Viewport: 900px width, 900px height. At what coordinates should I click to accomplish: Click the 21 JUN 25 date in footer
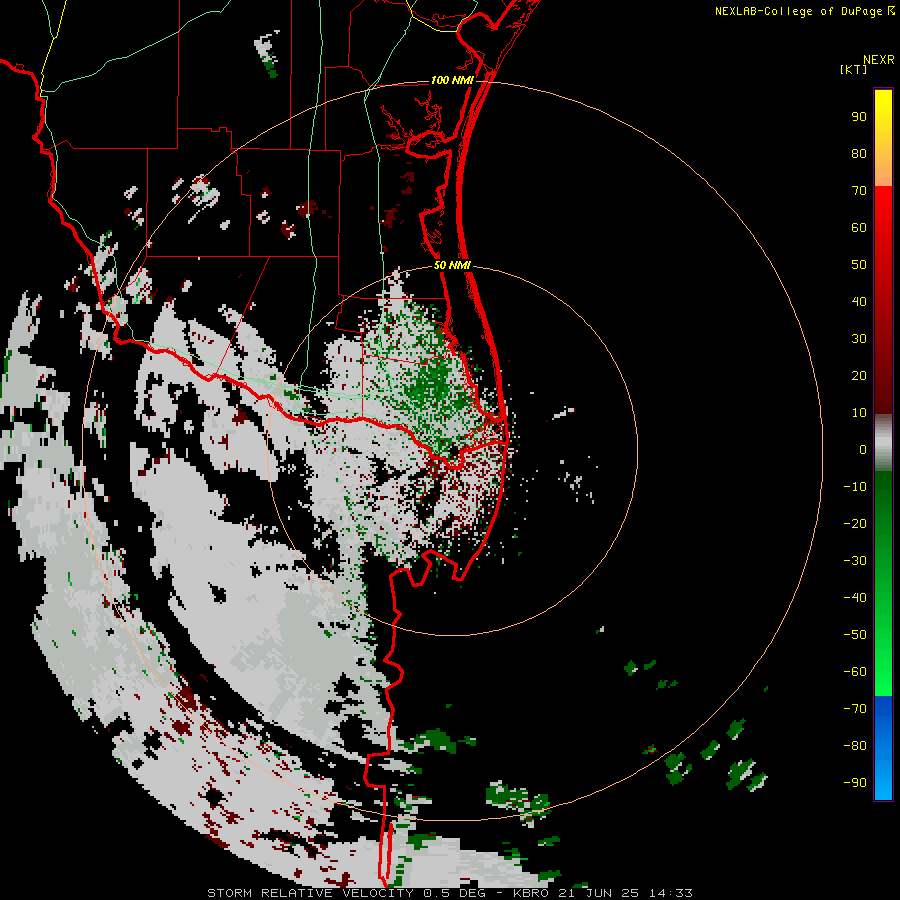tap(600, 893)
